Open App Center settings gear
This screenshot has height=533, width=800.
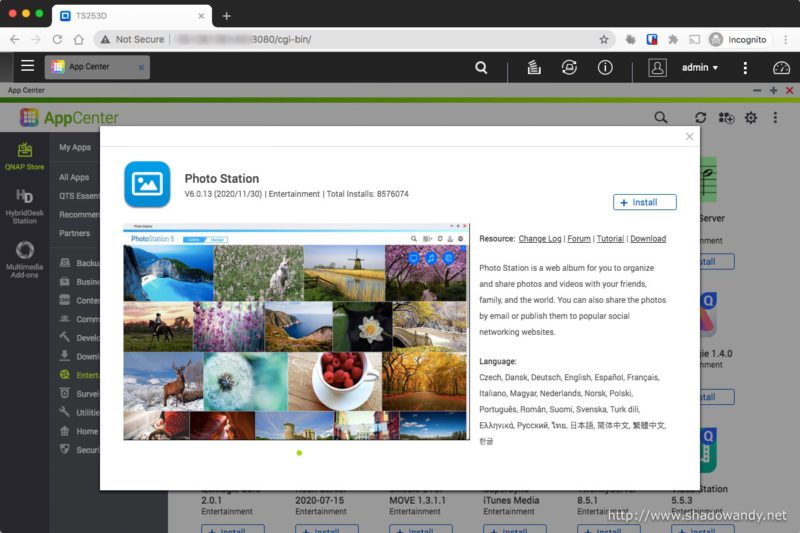tap(751, 118)
